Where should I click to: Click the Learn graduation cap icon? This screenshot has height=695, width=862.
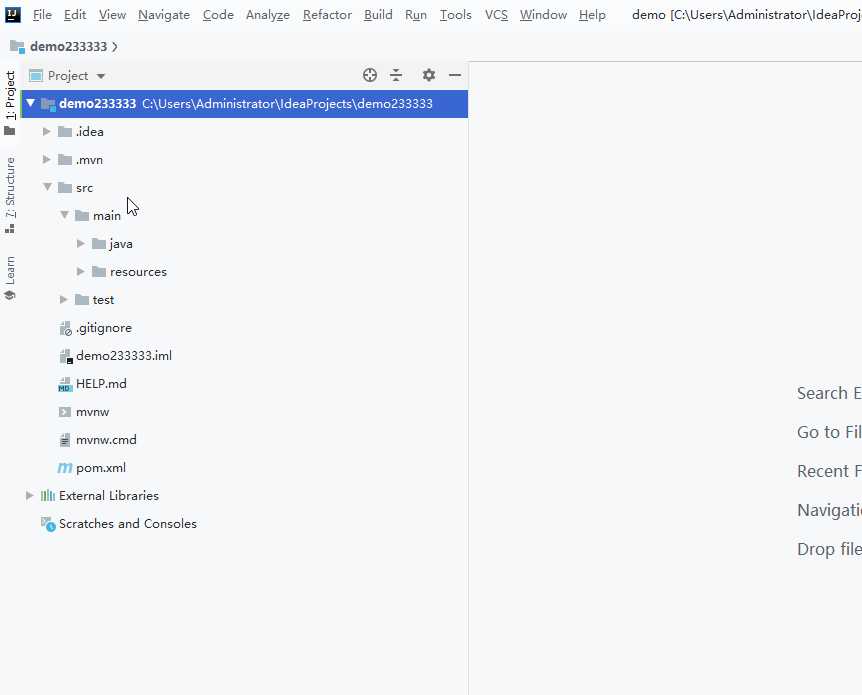coord(9,296)
